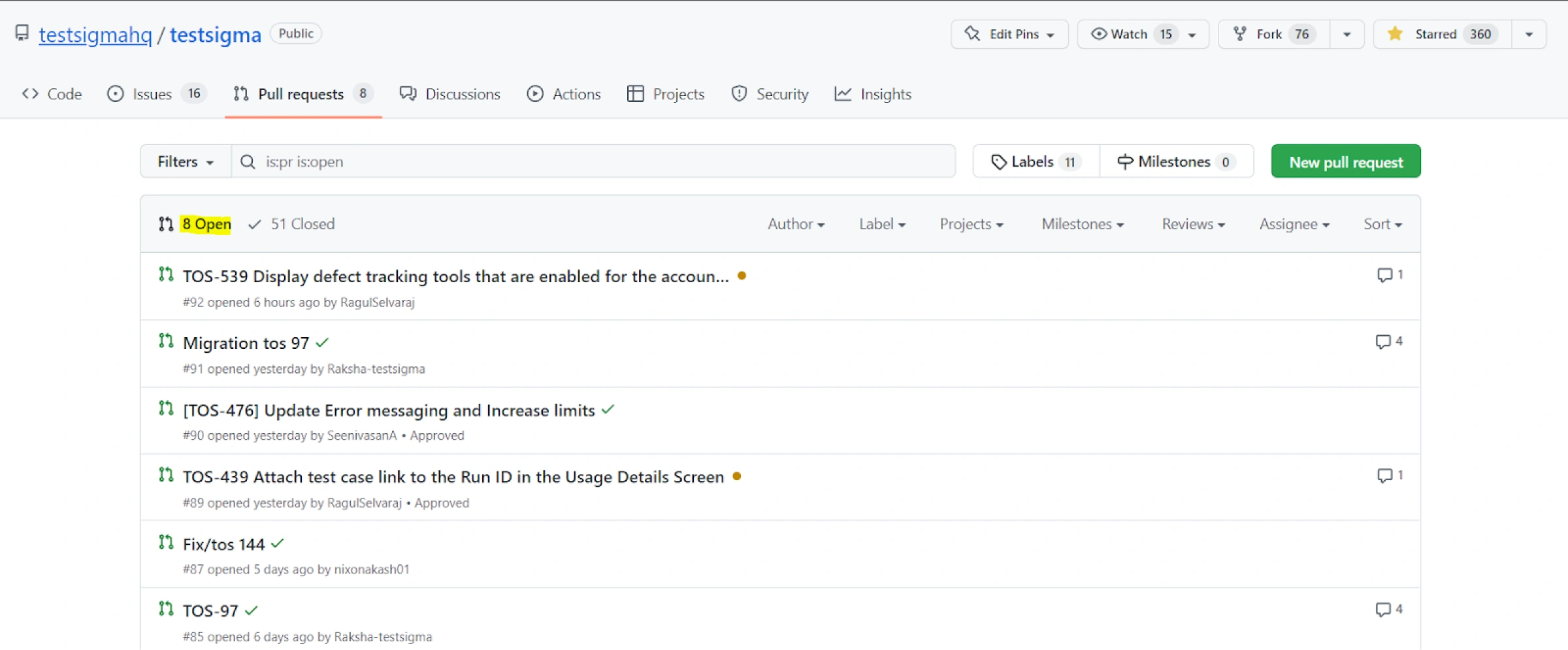Open the Sort dropdown menu
The image size is (1568, 650).
point(1382,224)
